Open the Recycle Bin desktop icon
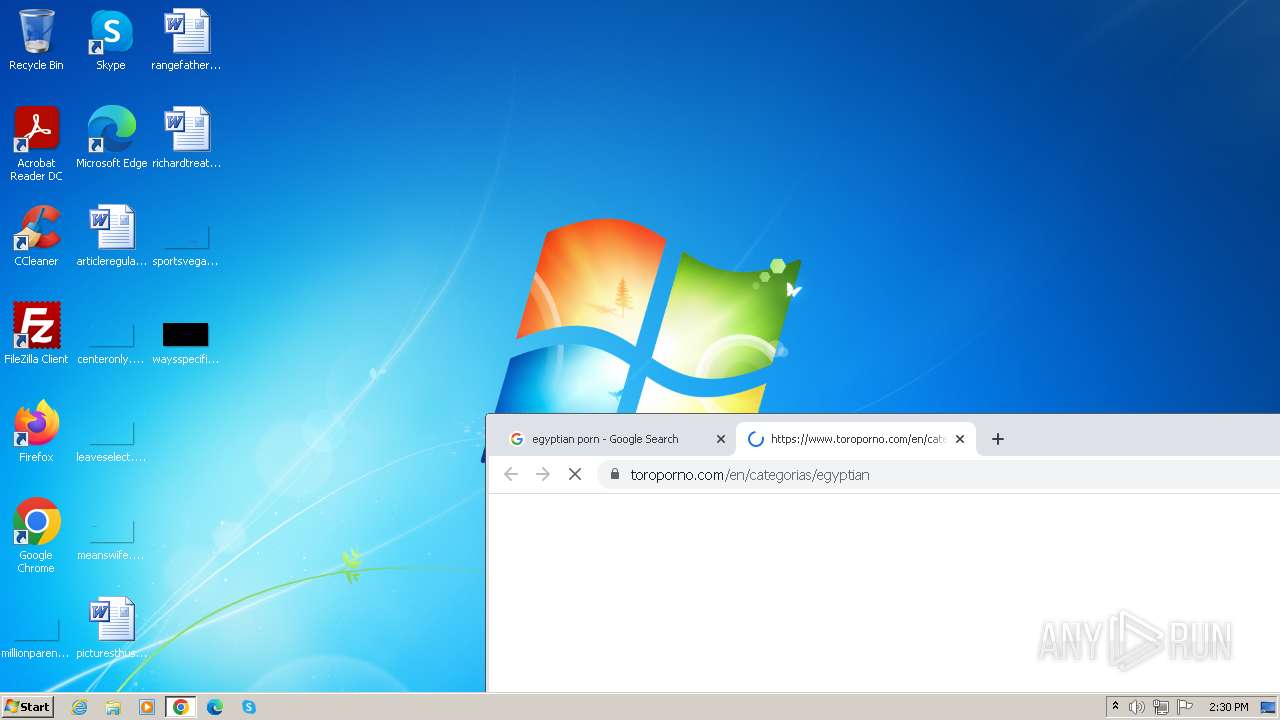Screen dimensions: 1280x720 coord(36,40)
